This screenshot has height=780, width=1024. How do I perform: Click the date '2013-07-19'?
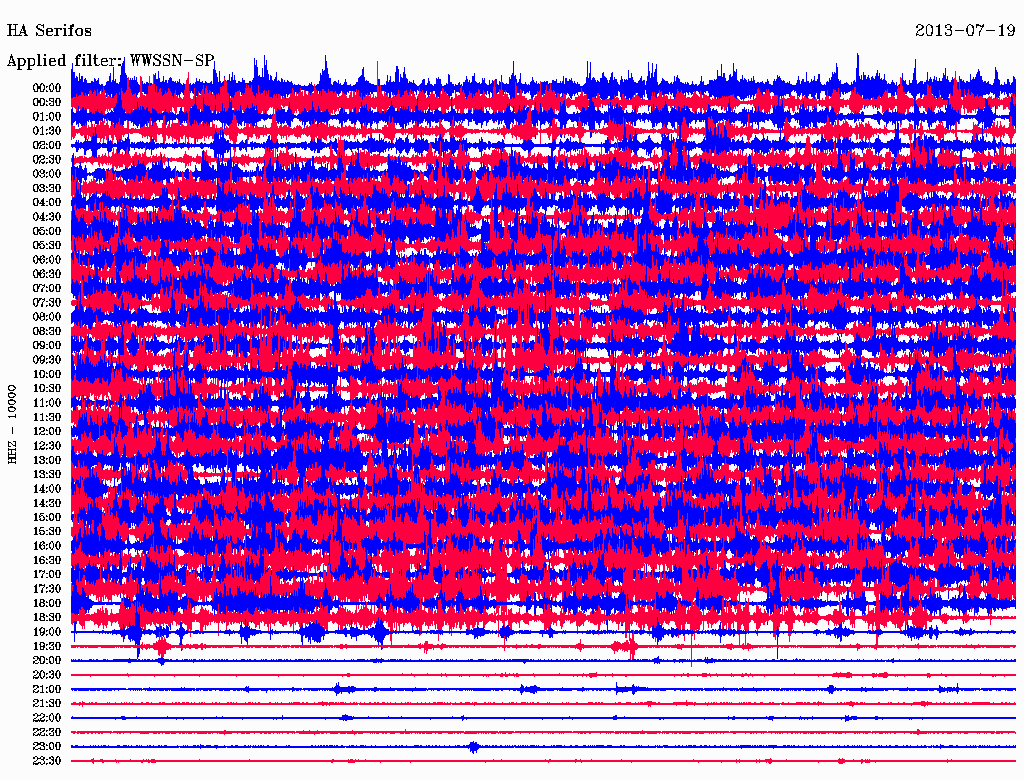coord(965,31)
